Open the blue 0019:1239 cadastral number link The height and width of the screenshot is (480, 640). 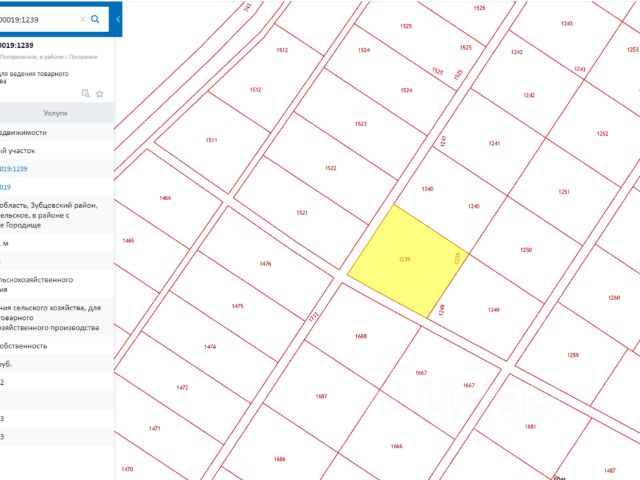[13, 169]
